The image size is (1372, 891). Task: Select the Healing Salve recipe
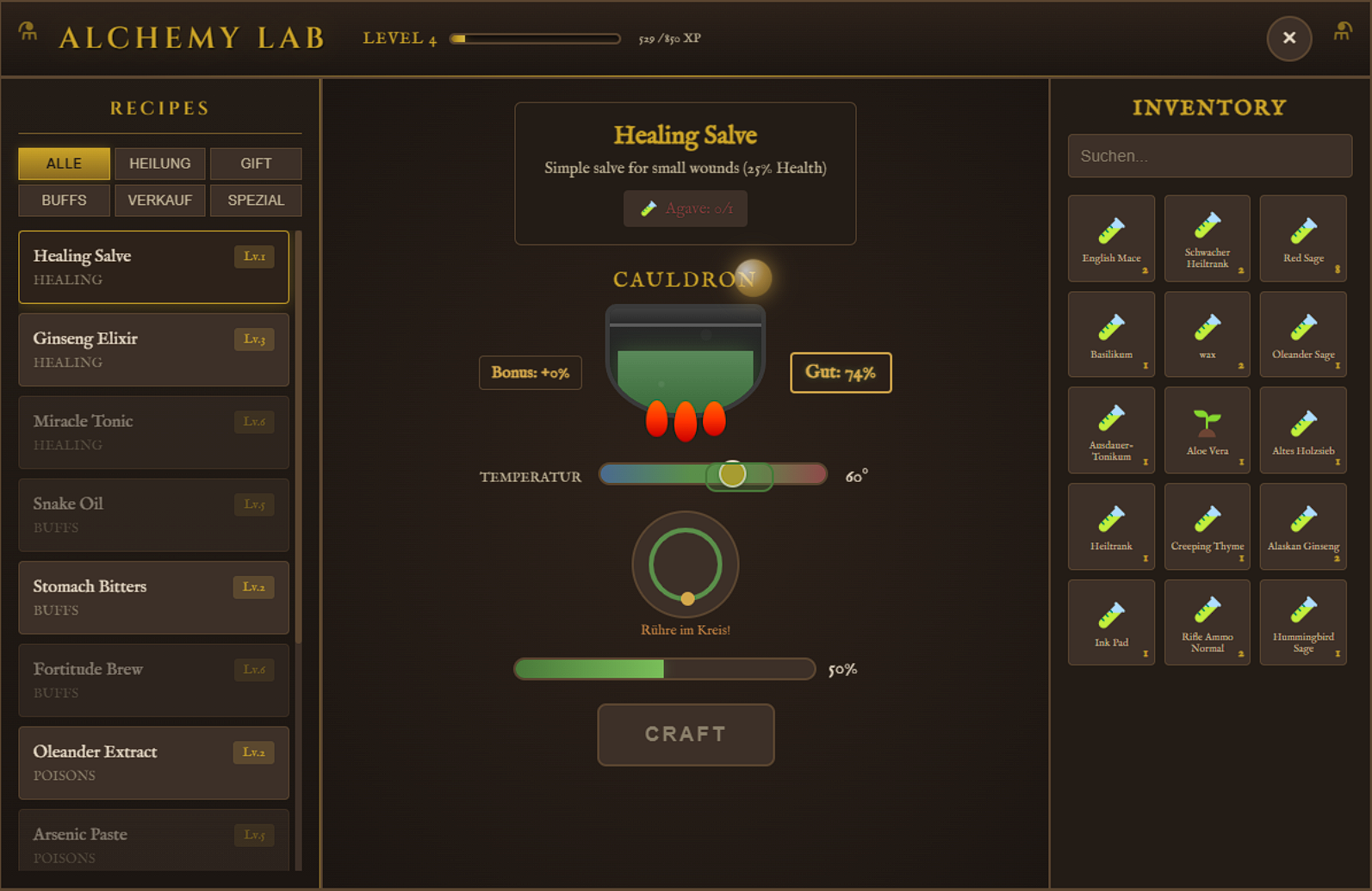154,267
